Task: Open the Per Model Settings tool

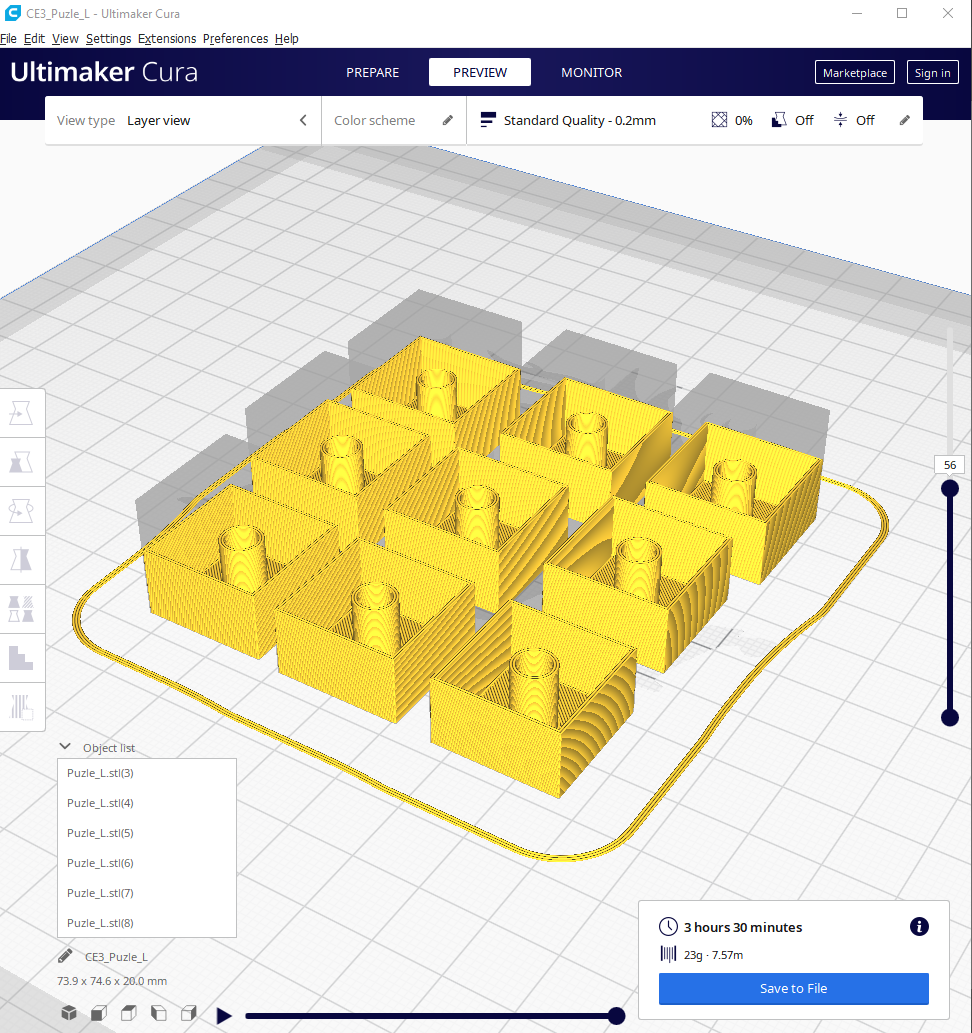Action: (21, 609)
